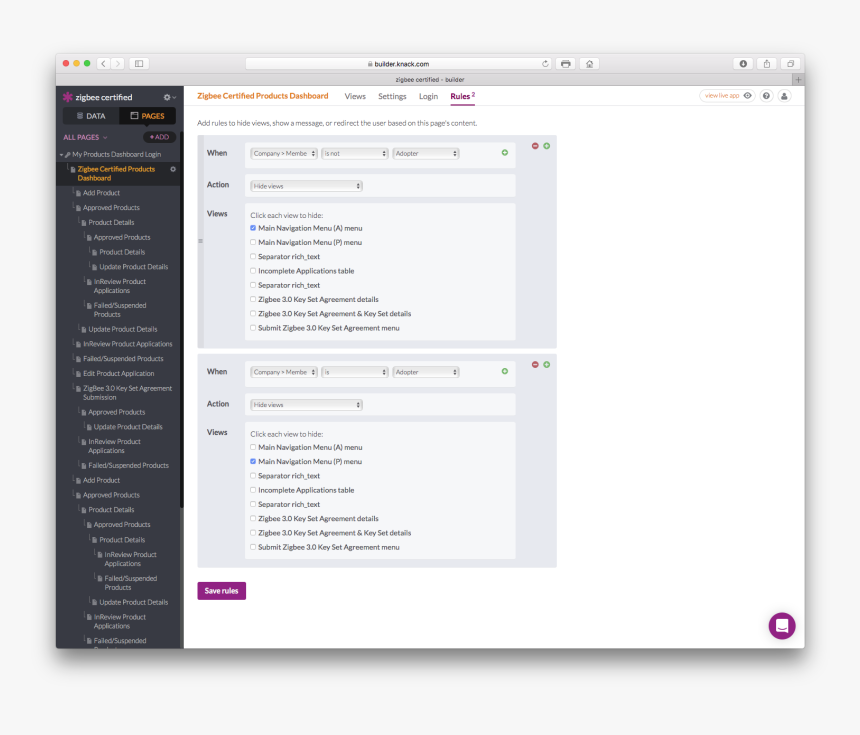Viewport: 860px width, 735px height.
Task: Check Main Navigation Menu (A) in second rule
Action: [253, 448]
